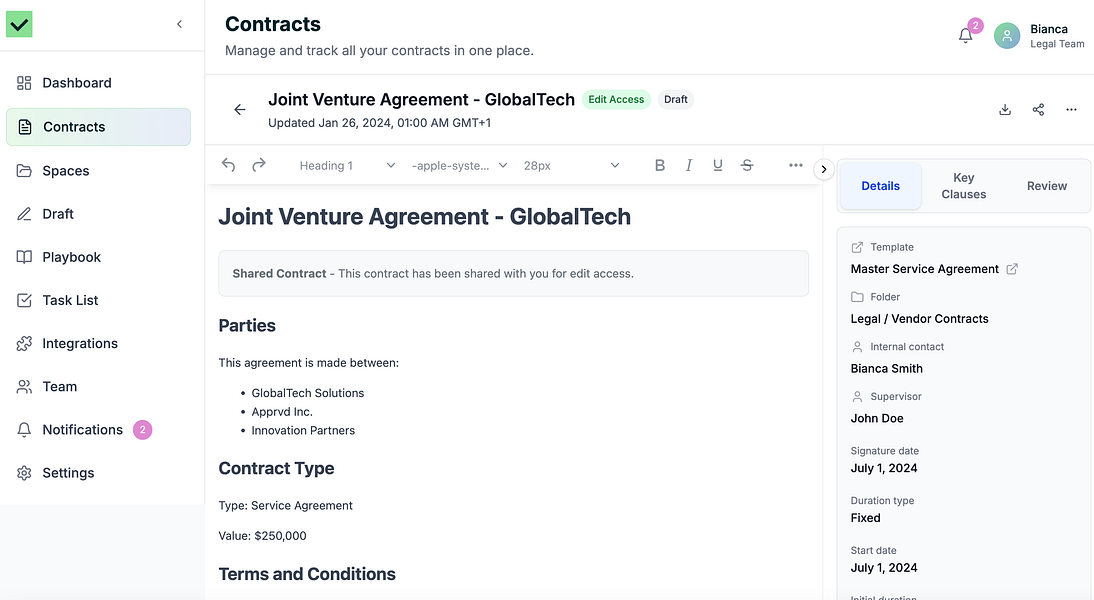Open the Playbook section
The height and width of the screenshot is (600, 1094).
[x=70, y=257]
